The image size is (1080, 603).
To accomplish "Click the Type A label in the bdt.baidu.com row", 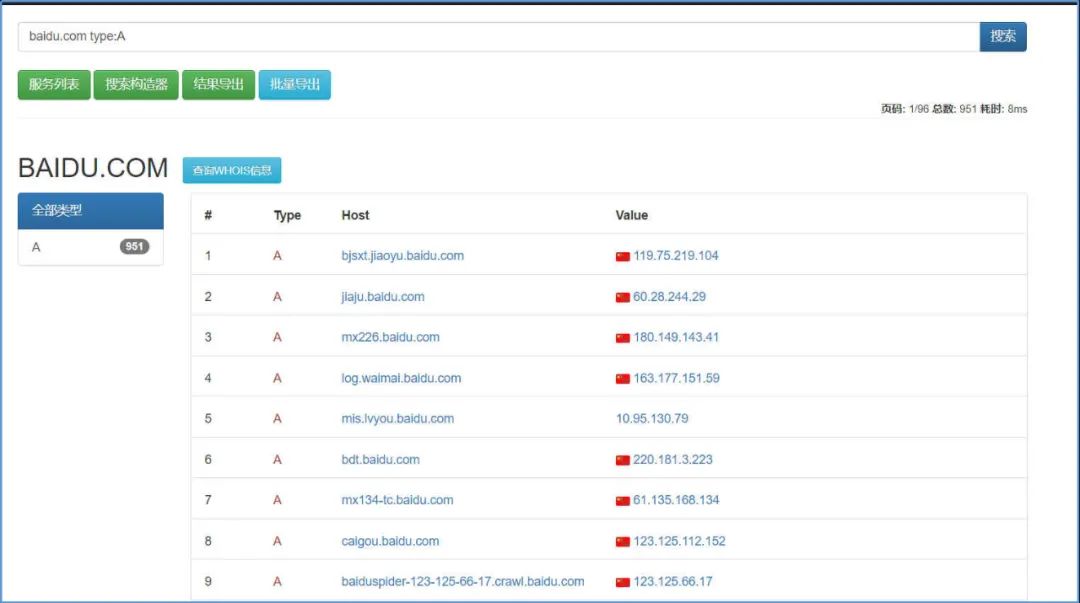I will (x=277, y=460).
